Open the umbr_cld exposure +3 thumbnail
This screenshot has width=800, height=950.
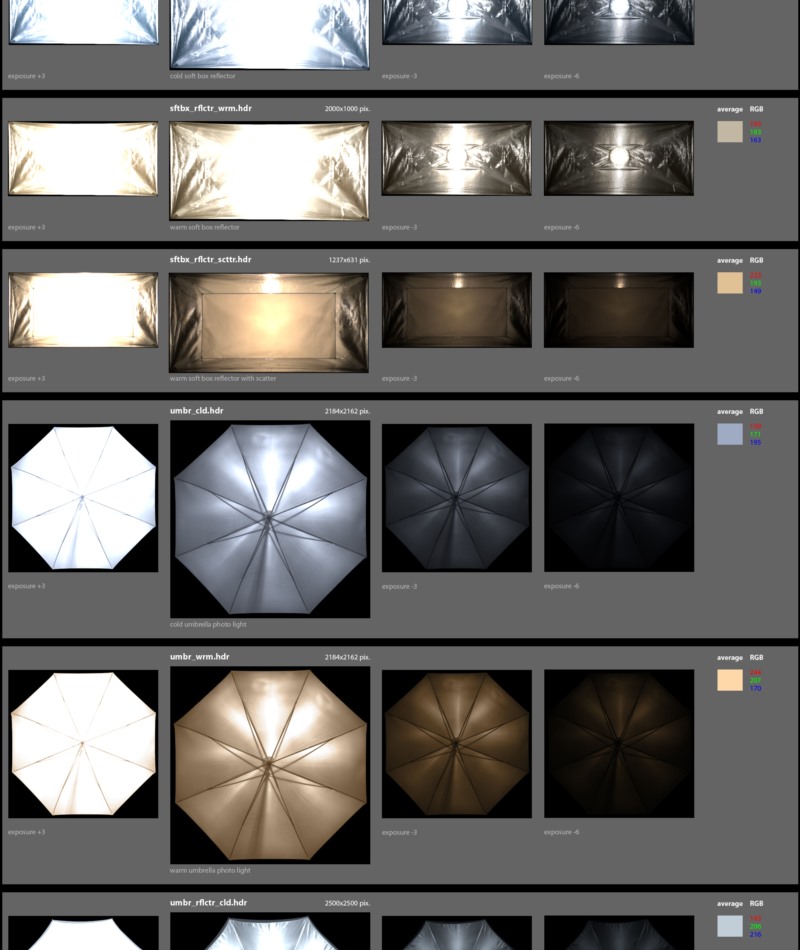[83, 497]
